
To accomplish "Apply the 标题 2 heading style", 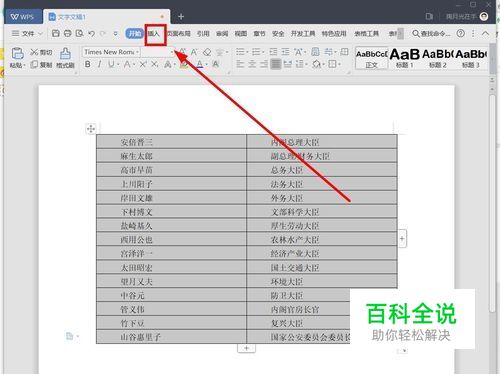I will [438, 58].
